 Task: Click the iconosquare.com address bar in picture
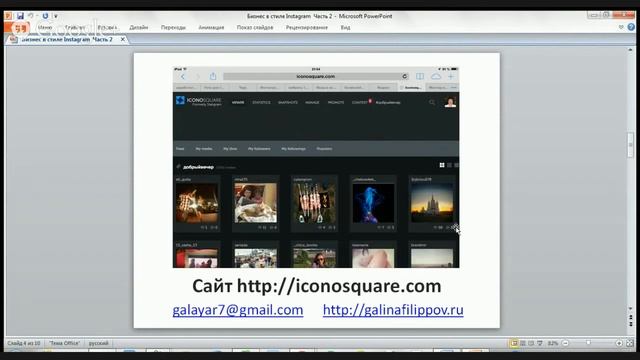316,76
